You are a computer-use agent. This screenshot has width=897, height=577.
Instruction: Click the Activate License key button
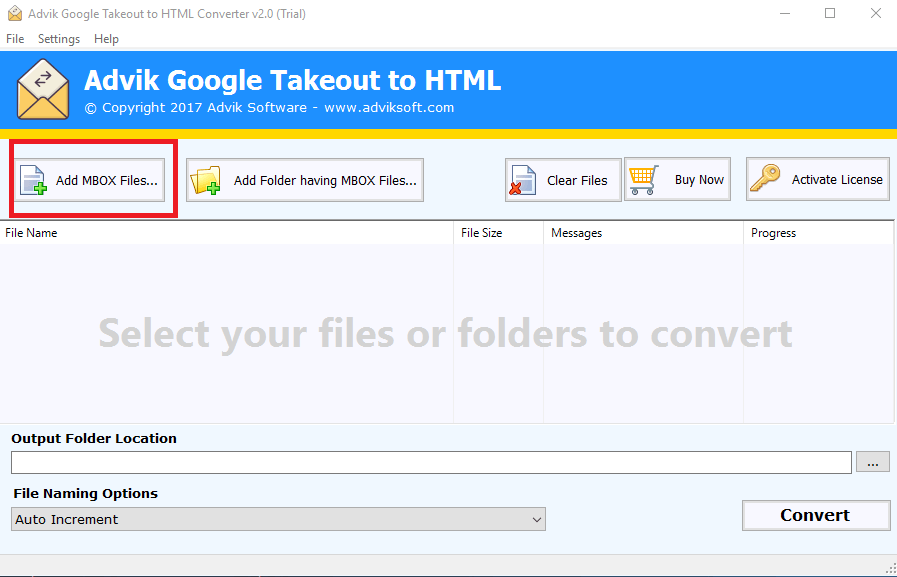click(x=817, y=180)
